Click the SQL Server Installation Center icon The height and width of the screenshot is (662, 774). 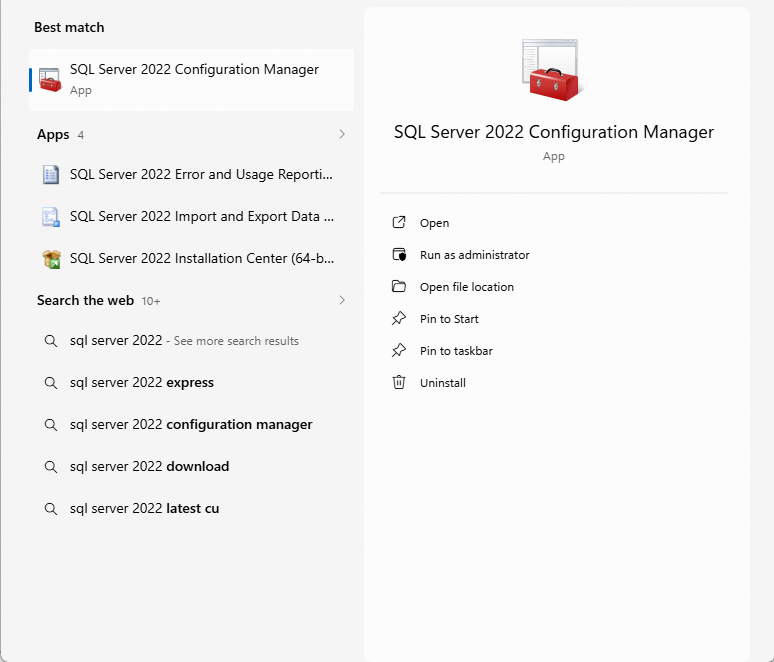tap(51, 259)
